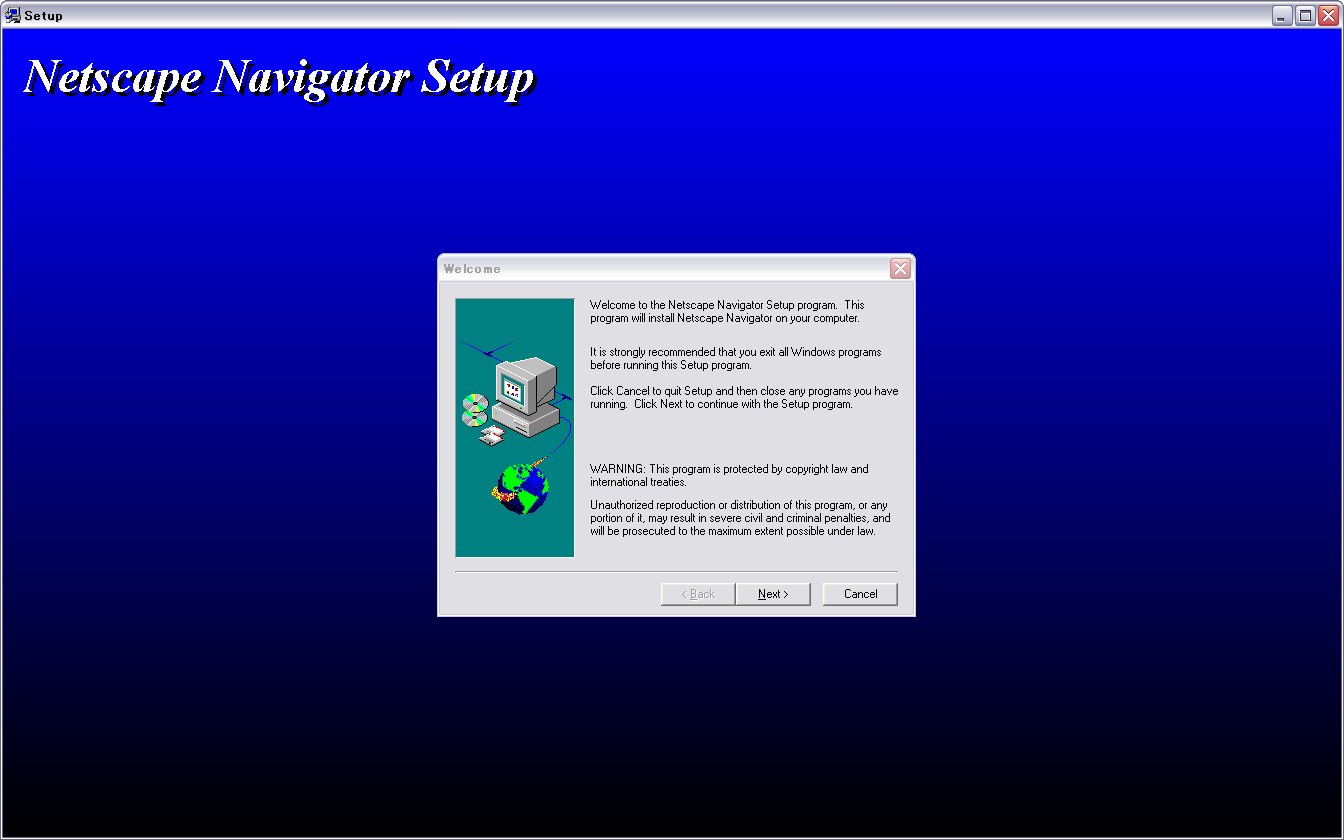Click the 'Welcome' dialog title text
The height and width of the screenshot is (840, 1344).
[x=472, y=269]
